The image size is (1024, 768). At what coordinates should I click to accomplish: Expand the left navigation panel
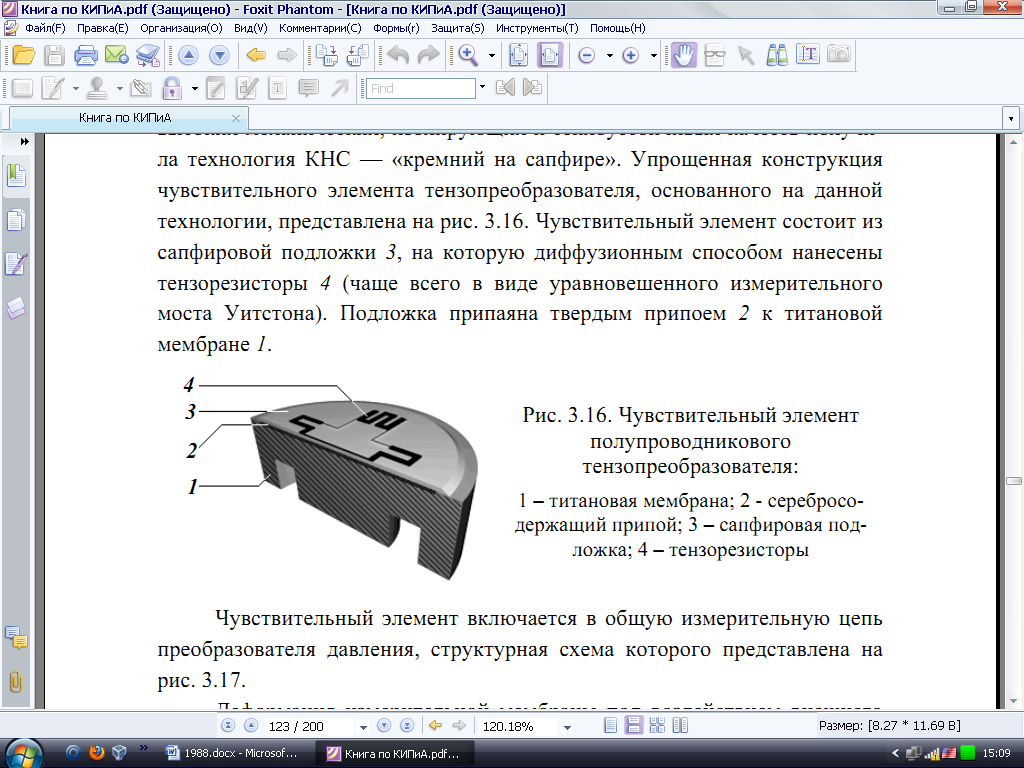(x=24, y=142)
